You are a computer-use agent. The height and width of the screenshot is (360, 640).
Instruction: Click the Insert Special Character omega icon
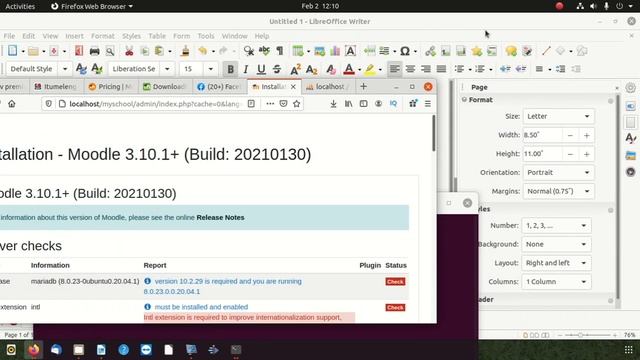point(404,51)
